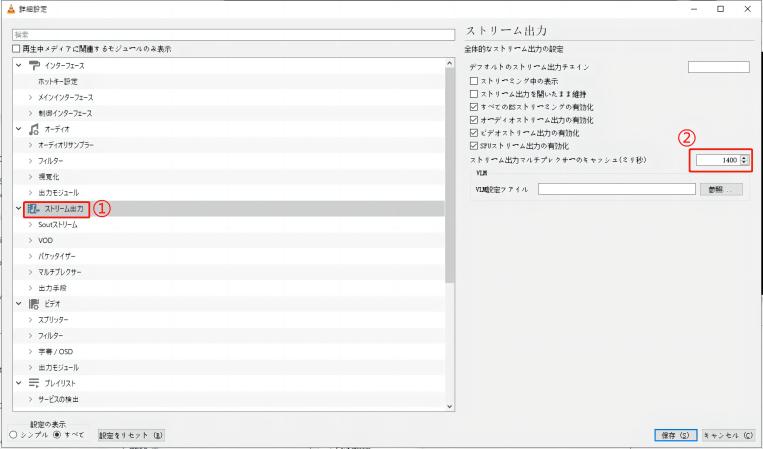Click the Video (ビデオ) category icon
Viewport: 763px width, 449px height.
click(33, 303)
